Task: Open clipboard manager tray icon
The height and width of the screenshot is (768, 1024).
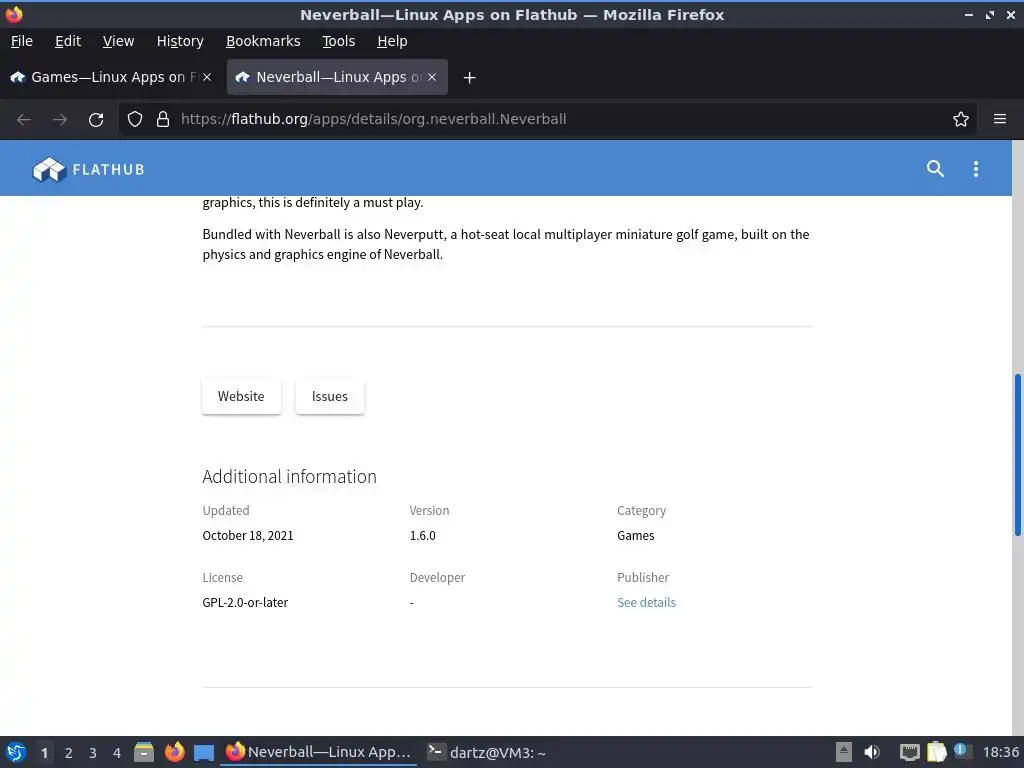Action: (x=936, y=752)
